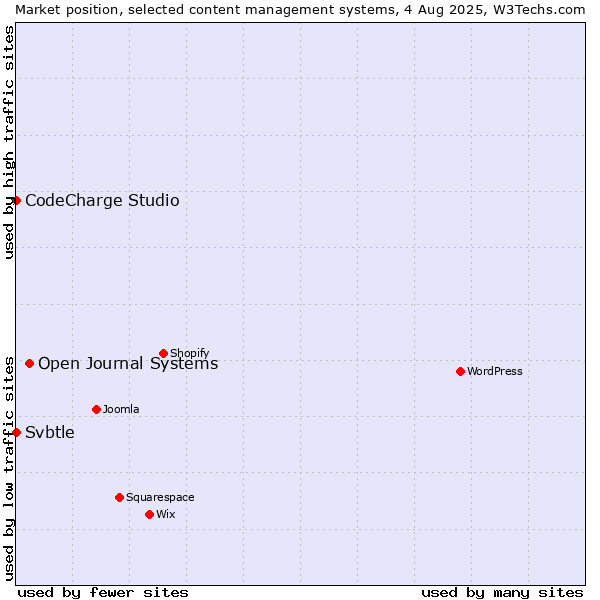The width and height of the screenshot is (600, 600).
Task: Click the Svbtle label text
Action: tap(50, 432)
